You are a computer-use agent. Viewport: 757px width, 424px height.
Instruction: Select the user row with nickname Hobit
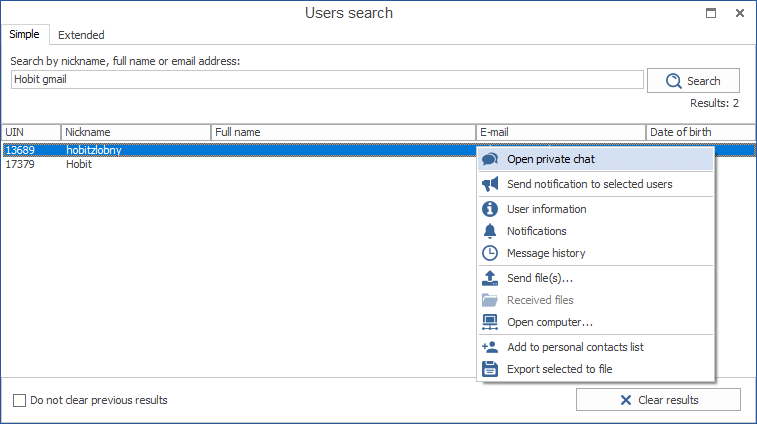(x=79, y=164)
